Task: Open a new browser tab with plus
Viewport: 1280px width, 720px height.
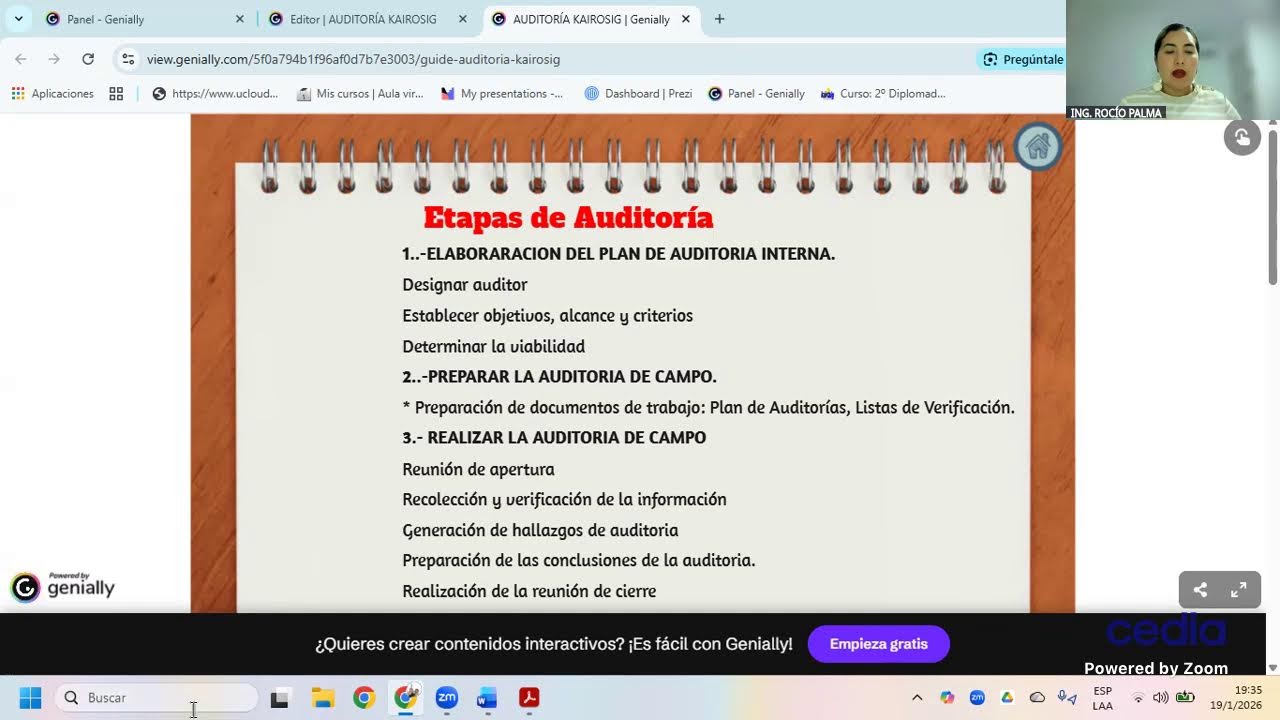Action: click(719, 19)
